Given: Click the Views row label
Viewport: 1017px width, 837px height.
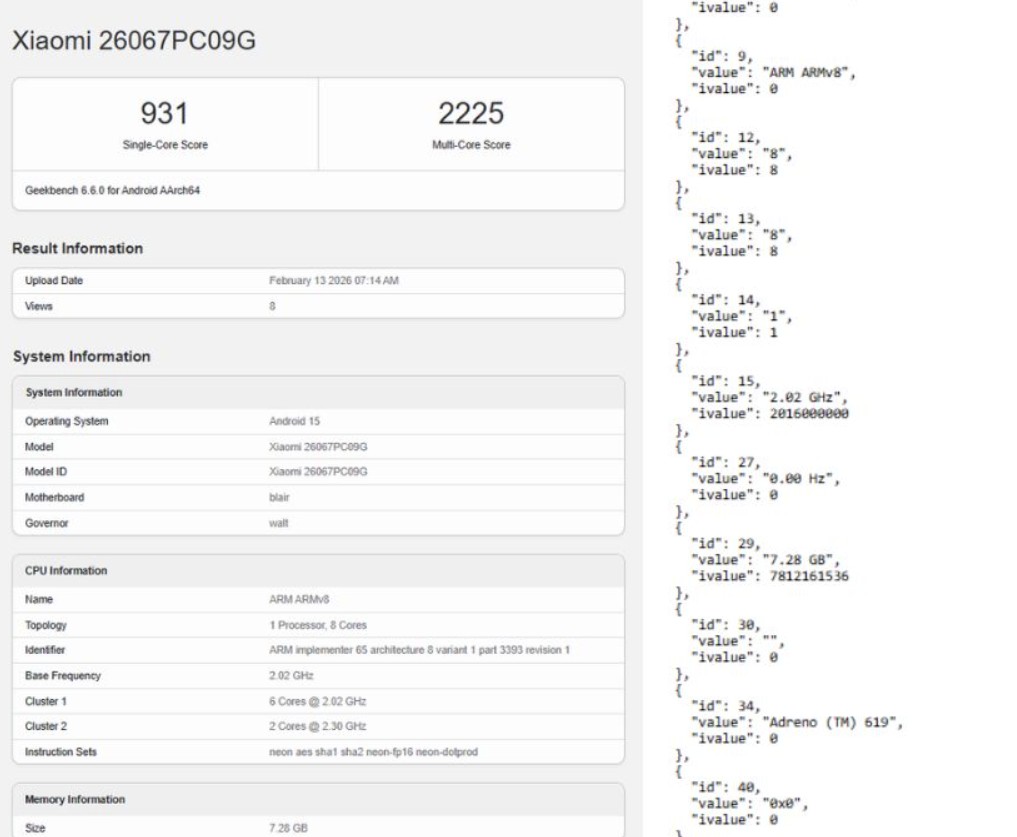Looking at the screenshot, I should pyautogui.click(x=39, y=306).
